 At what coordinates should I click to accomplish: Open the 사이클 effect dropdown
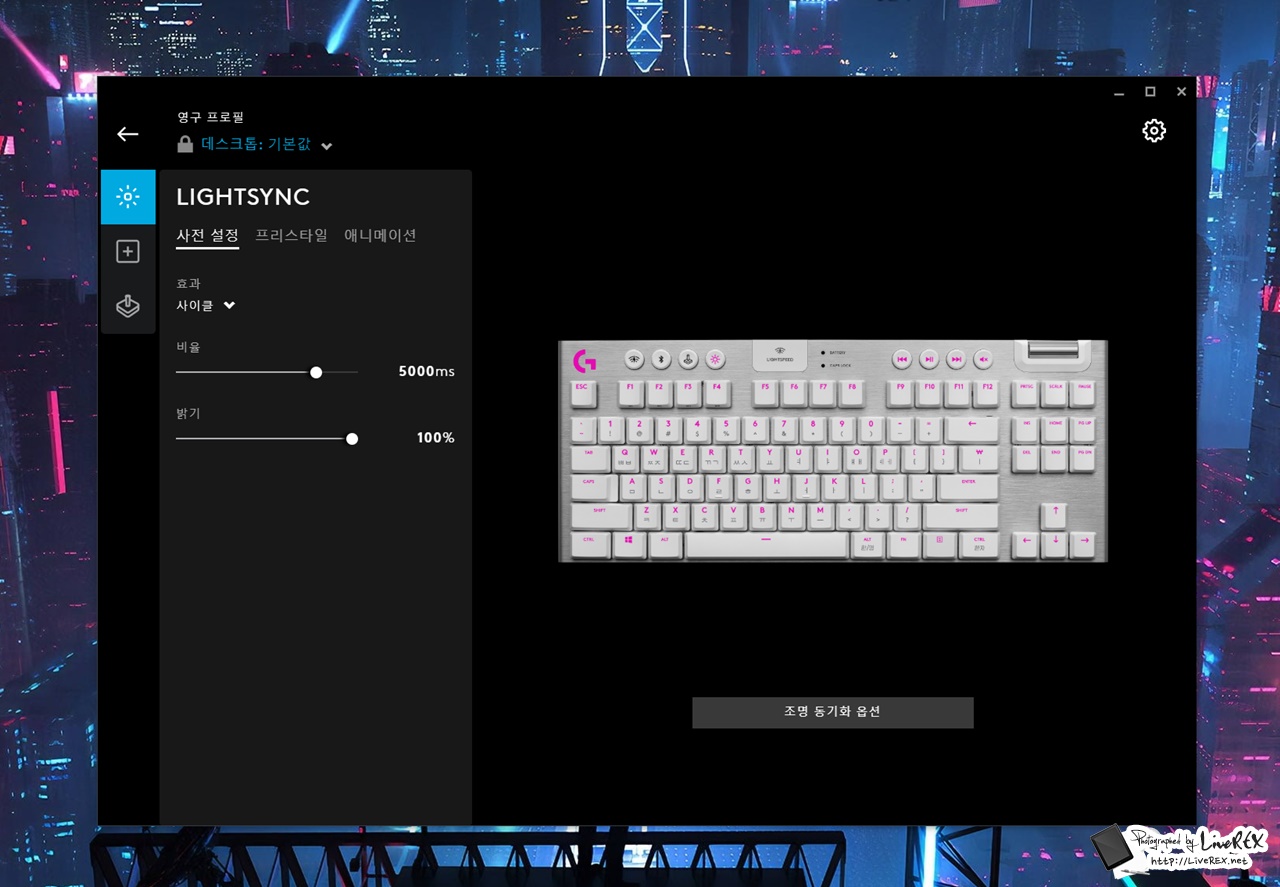click(x=206, y=305)
